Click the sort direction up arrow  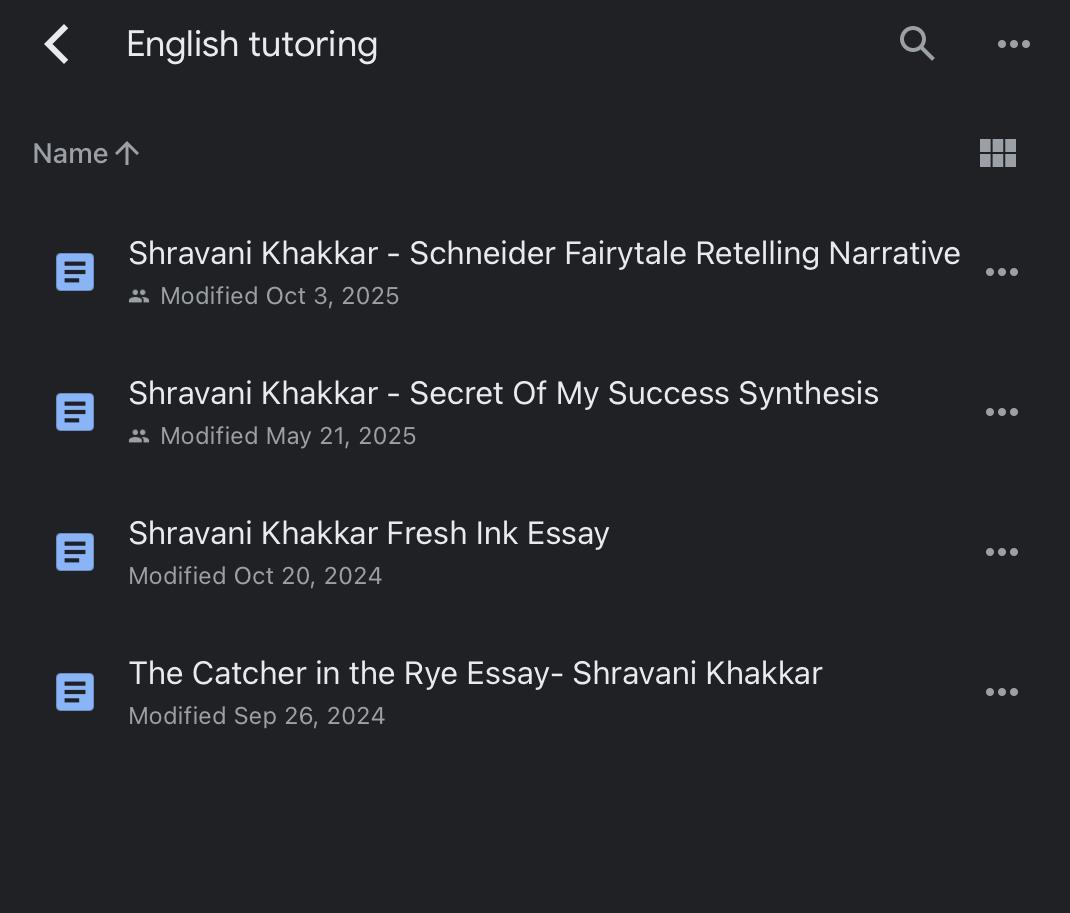coord(127,153)
